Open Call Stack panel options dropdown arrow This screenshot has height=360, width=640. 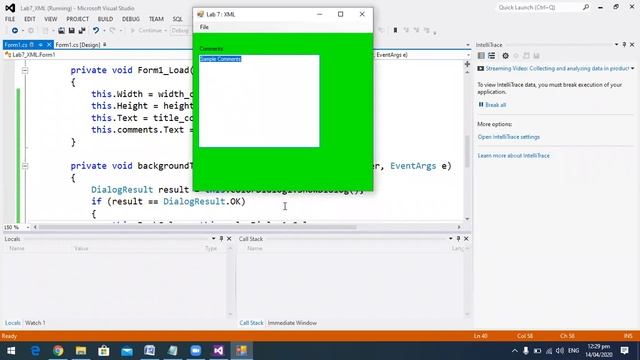[451, 239]
